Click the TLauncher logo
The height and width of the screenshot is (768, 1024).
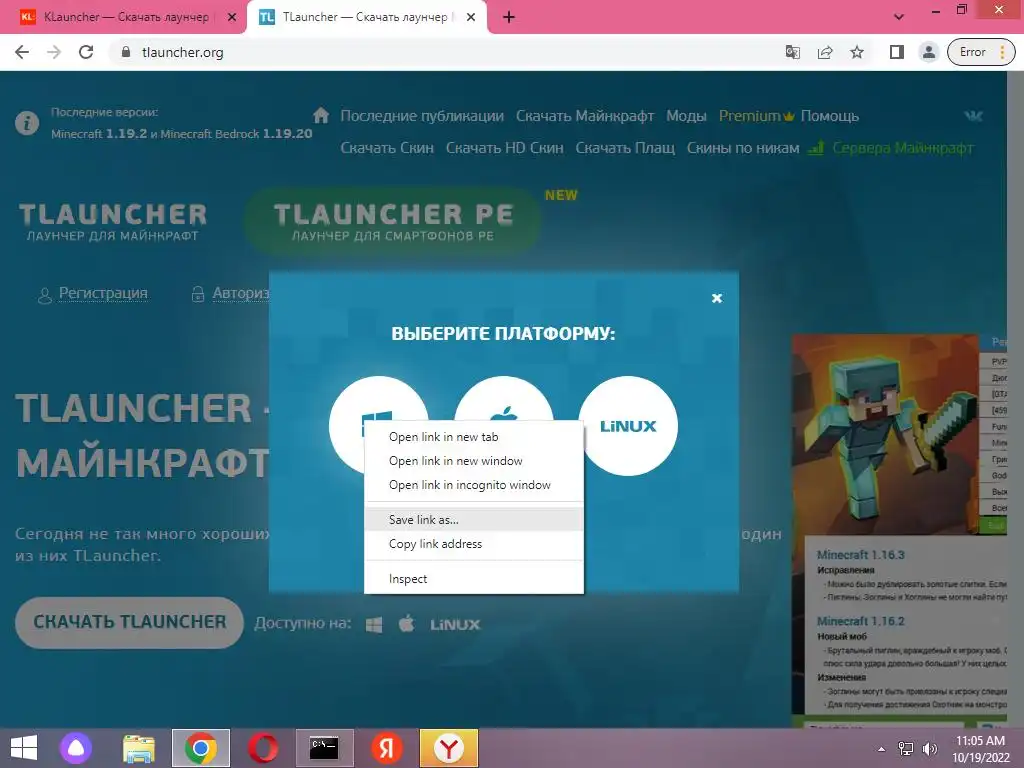[x=112, y=222]
